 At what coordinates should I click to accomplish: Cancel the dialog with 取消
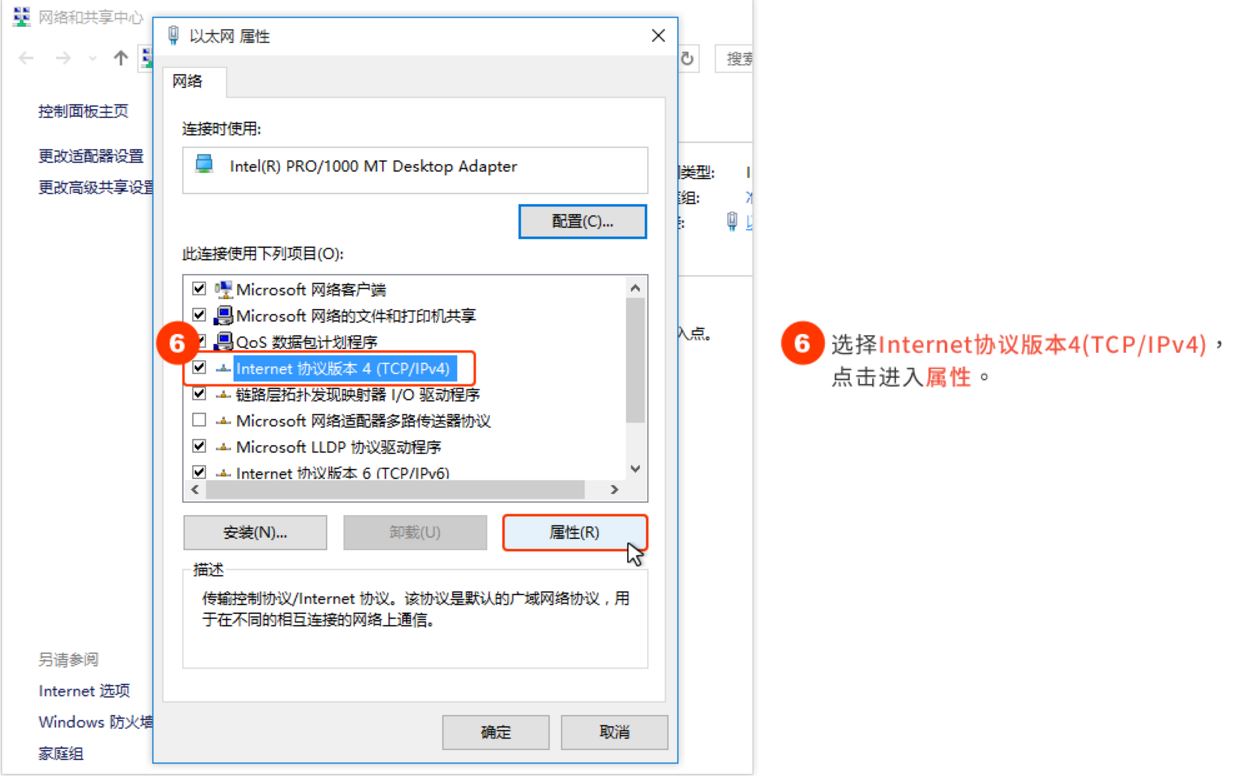pos(615,733)
